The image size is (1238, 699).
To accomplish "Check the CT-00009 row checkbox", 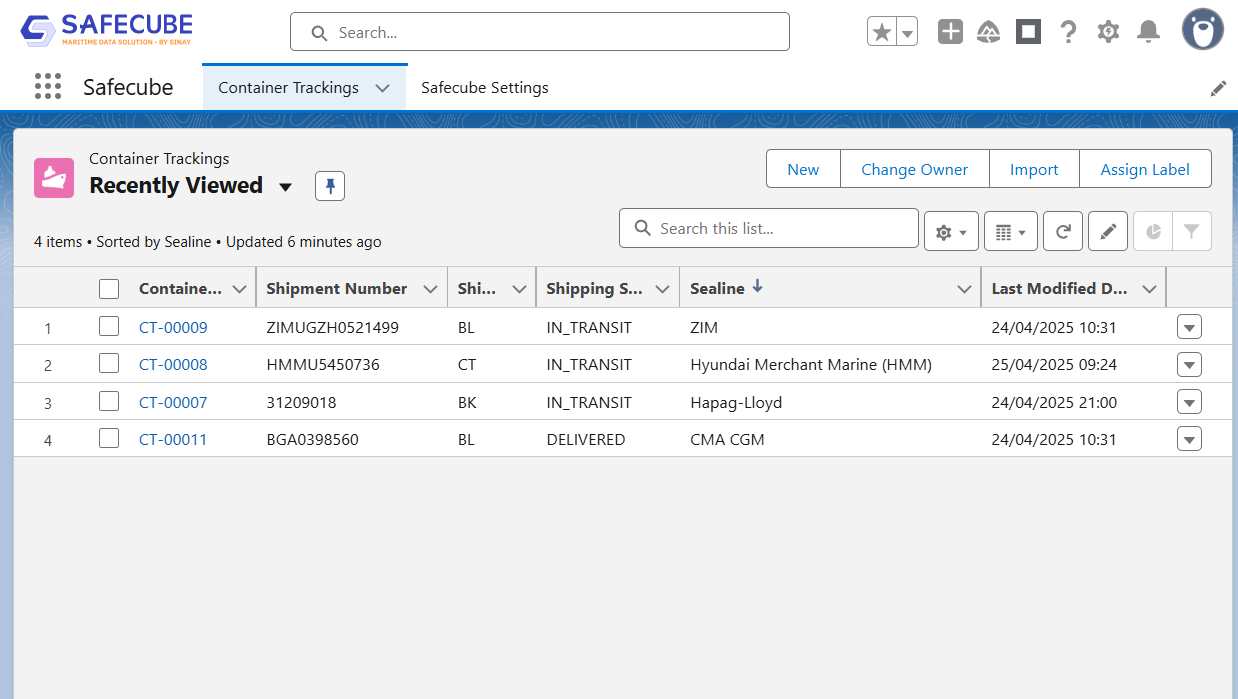I will pos(109,326).
